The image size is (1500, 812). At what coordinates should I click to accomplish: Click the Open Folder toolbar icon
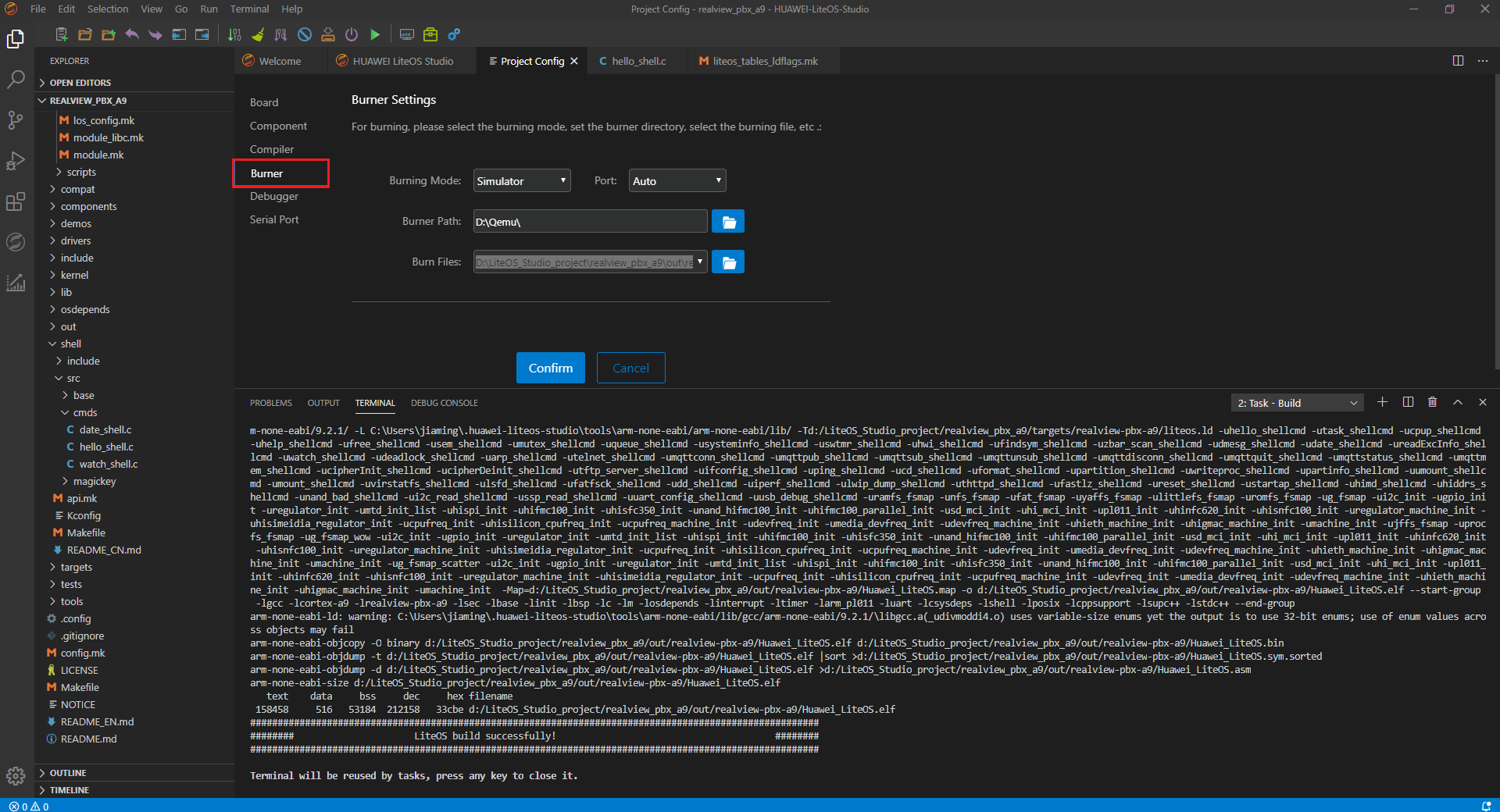tap(85, 34)
